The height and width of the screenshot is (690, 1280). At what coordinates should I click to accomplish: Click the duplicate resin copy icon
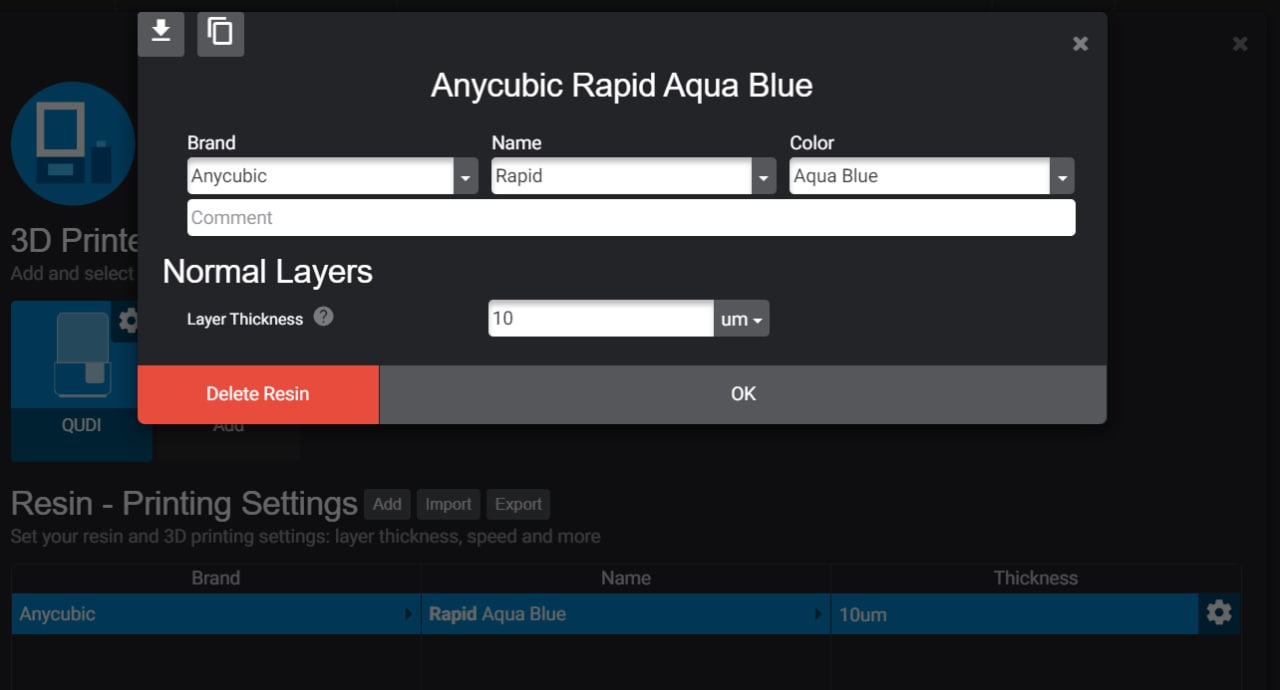point(221,33)
